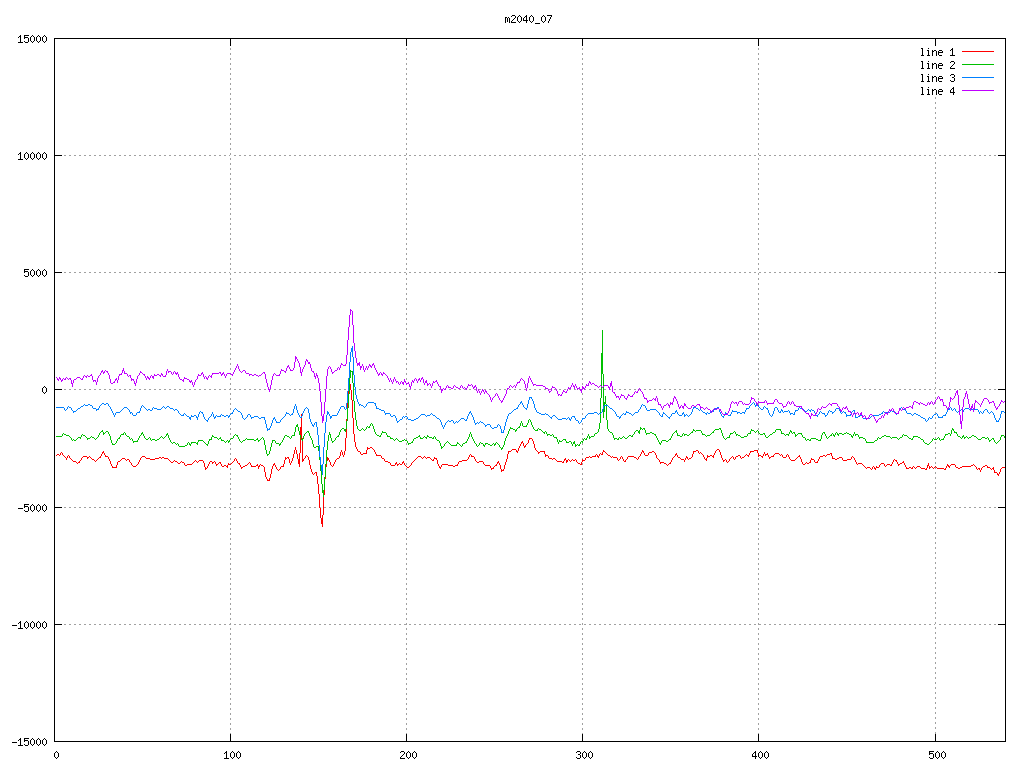
Task: Click the y-axis label -15000
Action: tap(29, 742)
